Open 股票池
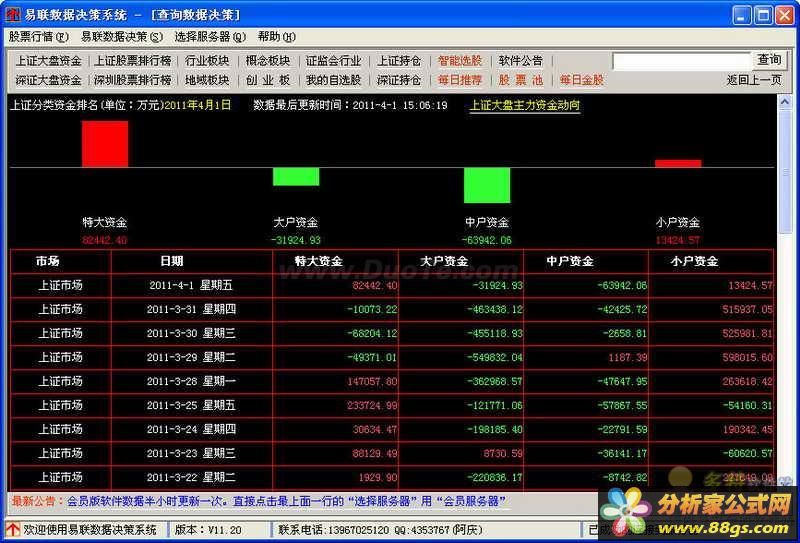The height and width of the screenshot is (543, 800). [x=520, y=80]
